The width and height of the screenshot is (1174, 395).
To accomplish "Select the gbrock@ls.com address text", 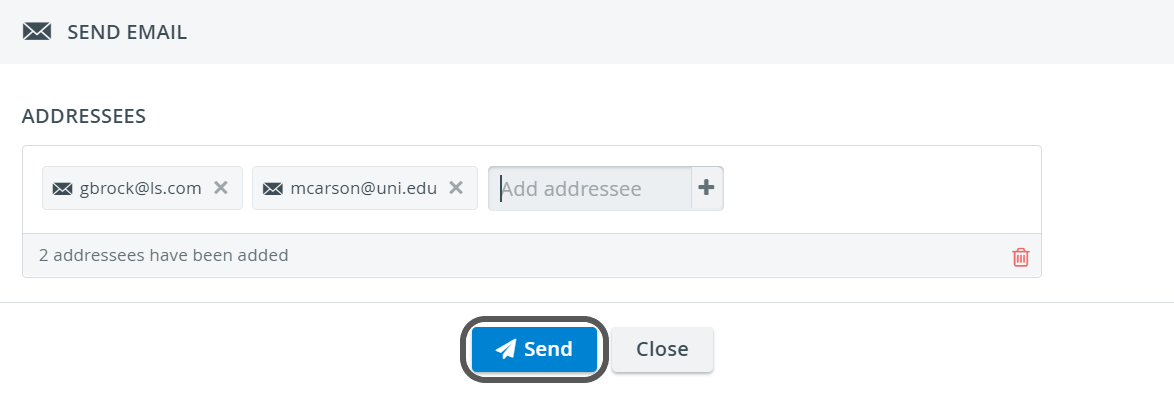I will [x=141, y=189].
